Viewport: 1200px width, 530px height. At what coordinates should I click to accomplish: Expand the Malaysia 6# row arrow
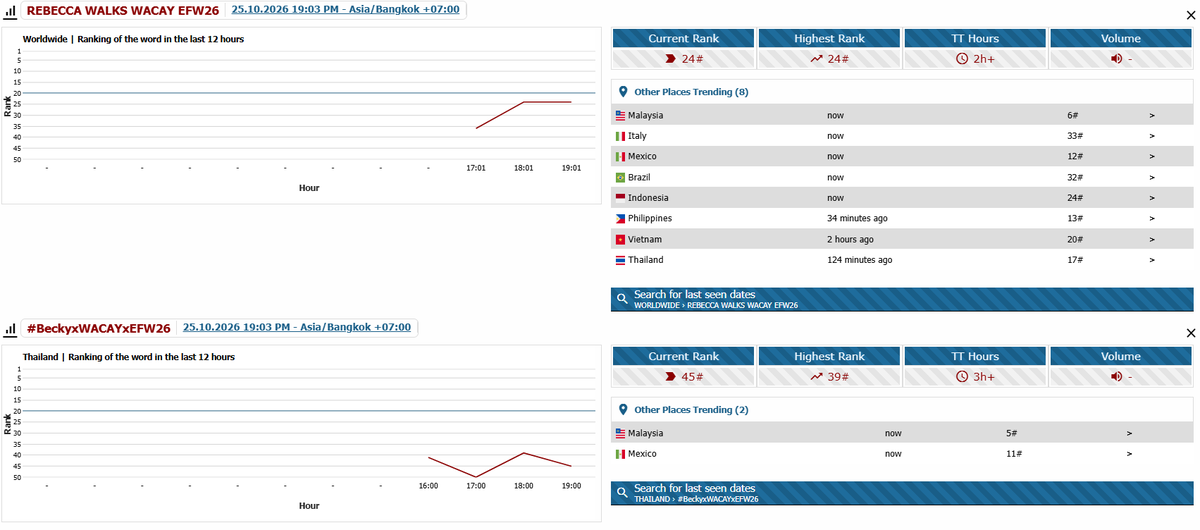point(1152,115)
